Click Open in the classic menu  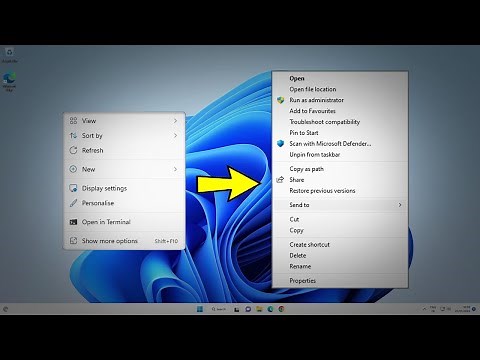(340, 78)
